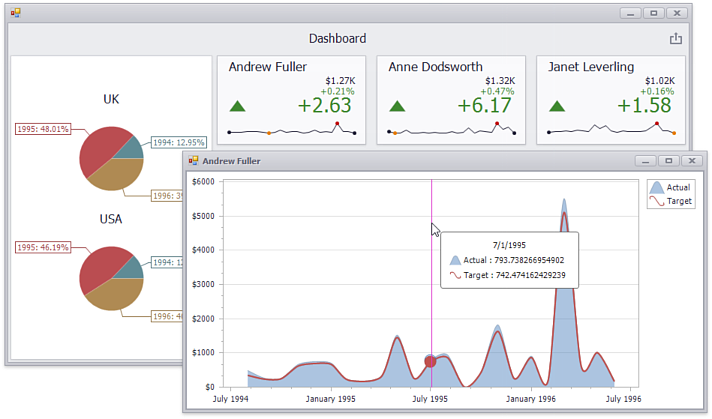Click the USA pie label 1995: 46.19%

click(x=43, y=247)
